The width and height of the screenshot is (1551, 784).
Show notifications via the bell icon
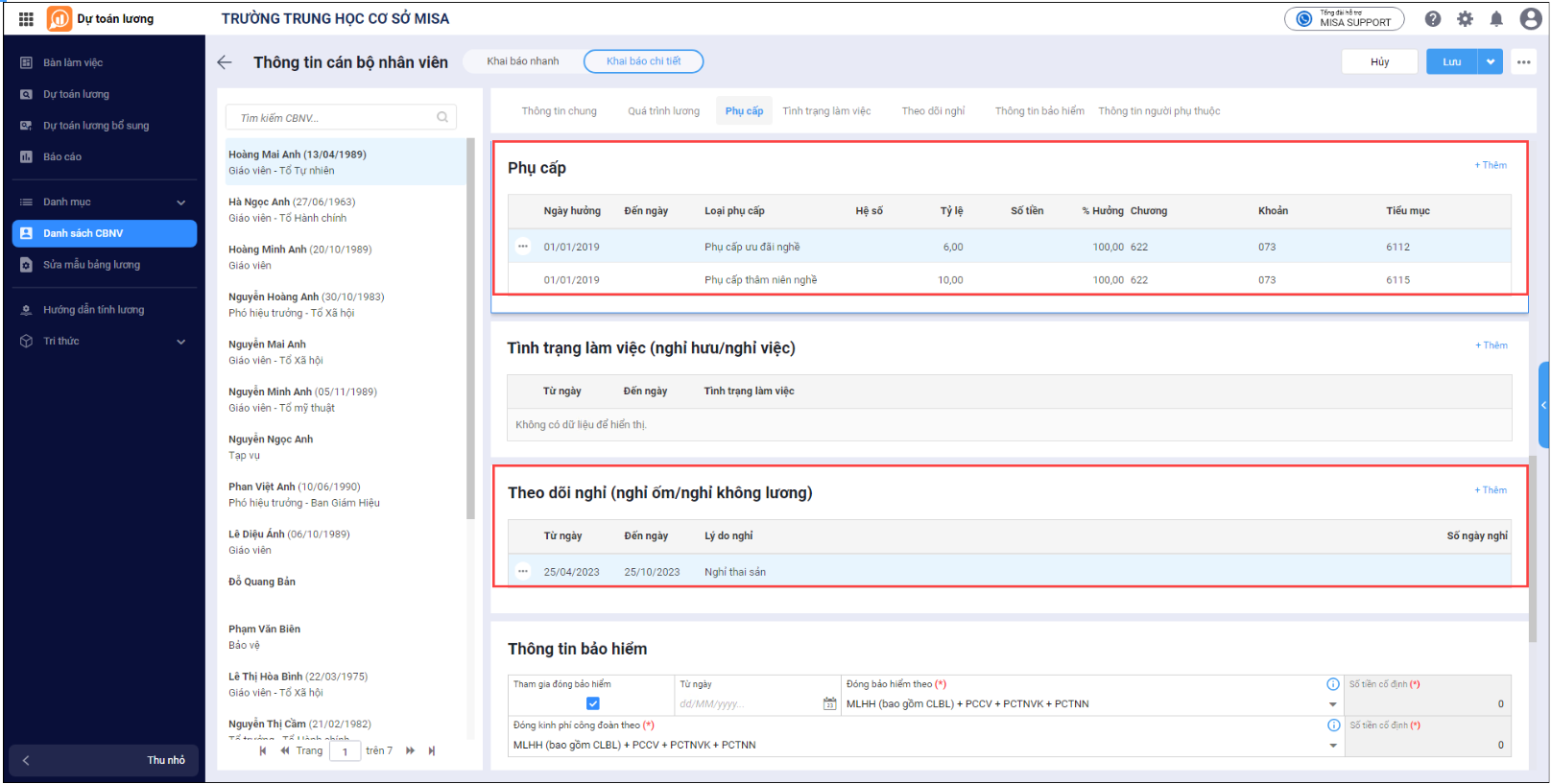1496,18
